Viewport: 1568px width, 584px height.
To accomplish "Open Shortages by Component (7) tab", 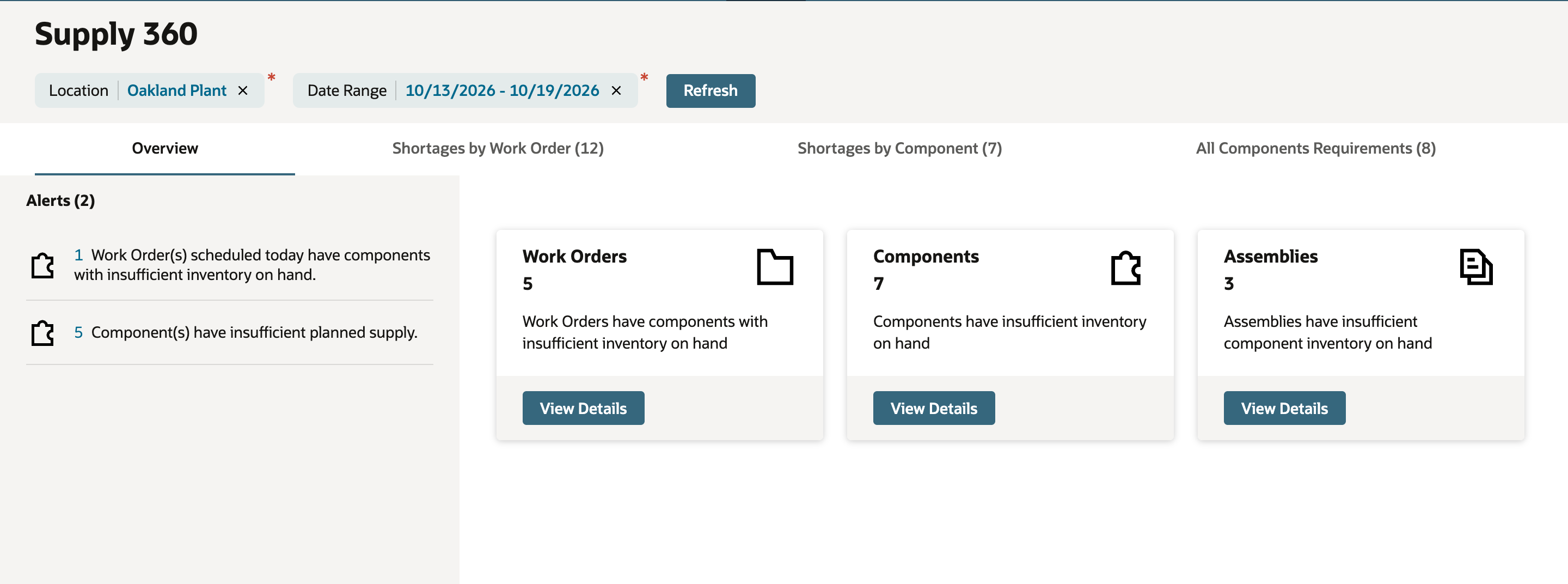I will [899, 149].
